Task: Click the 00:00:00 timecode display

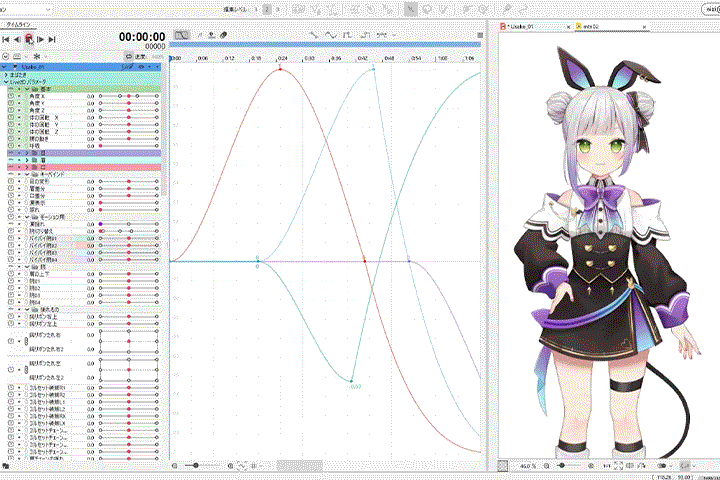Action: point(142,37)
